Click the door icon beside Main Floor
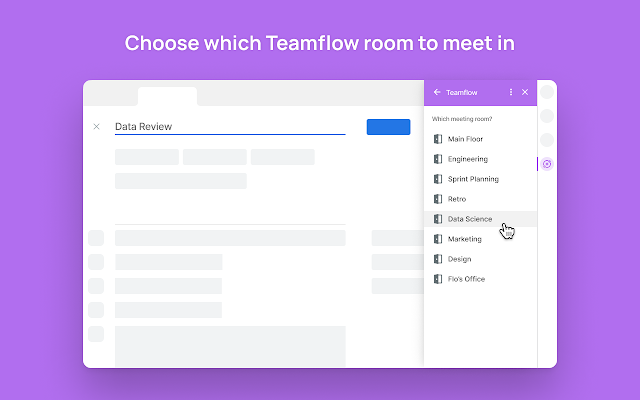Viewport: 640px width, 400px height. click(438, 139)
